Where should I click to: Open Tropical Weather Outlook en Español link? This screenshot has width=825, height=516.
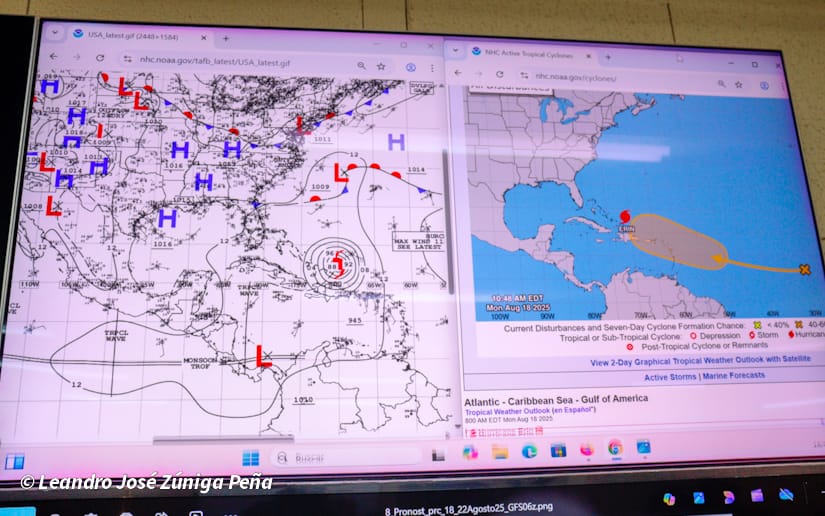tap(530, 410)
